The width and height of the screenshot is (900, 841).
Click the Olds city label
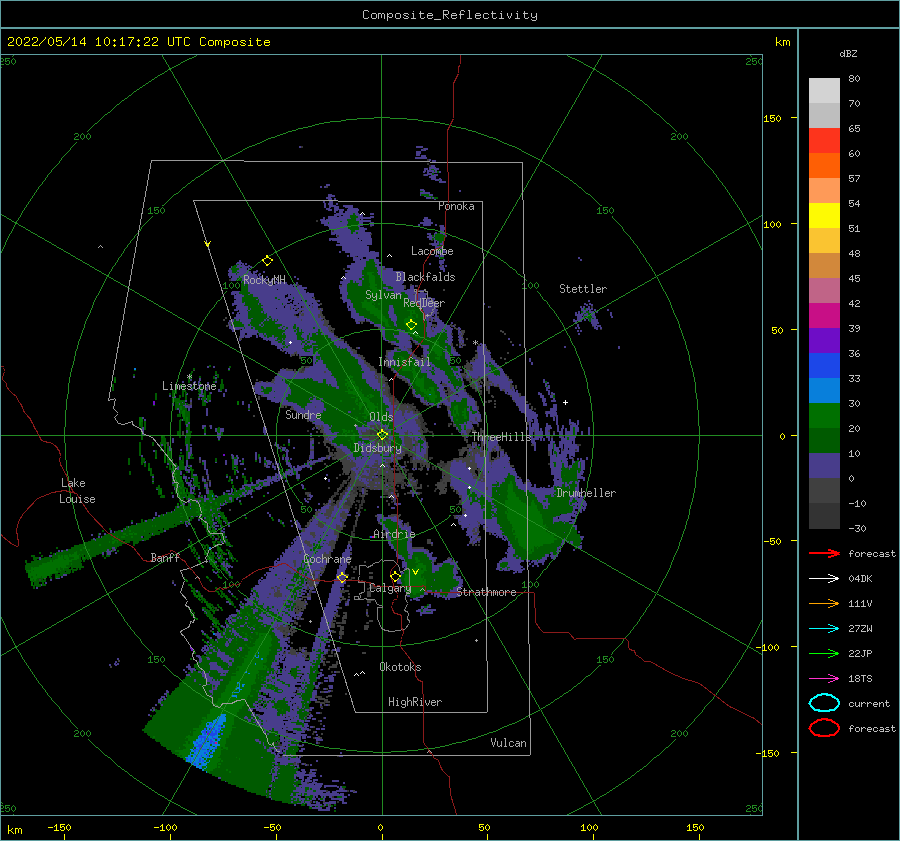tap(381, 417)
